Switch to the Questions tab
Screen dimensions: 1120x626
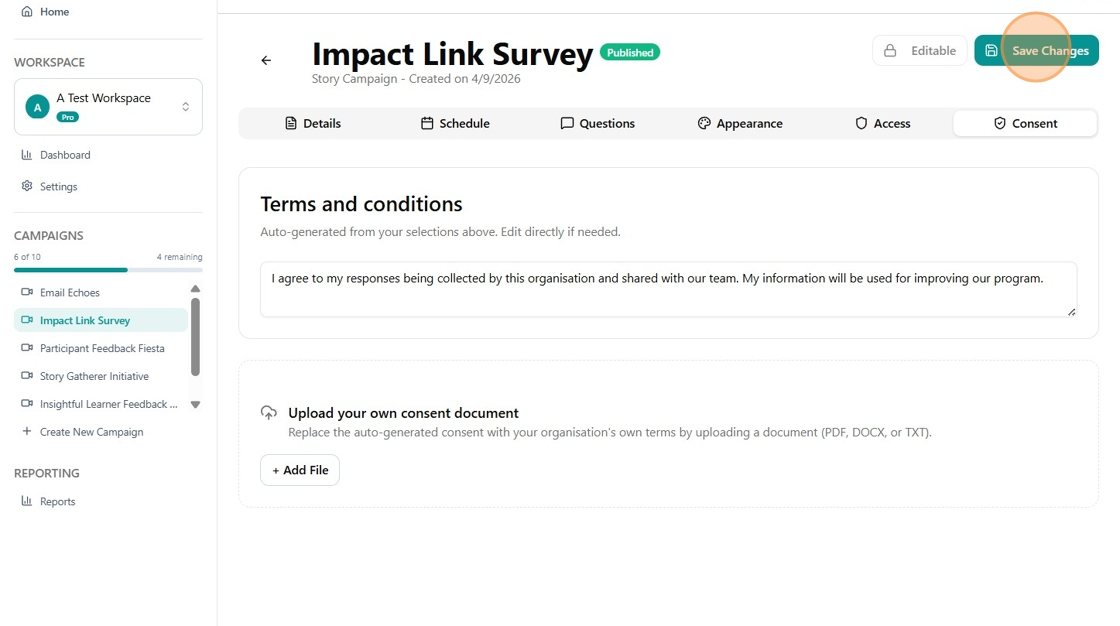[x=597, y=123]
